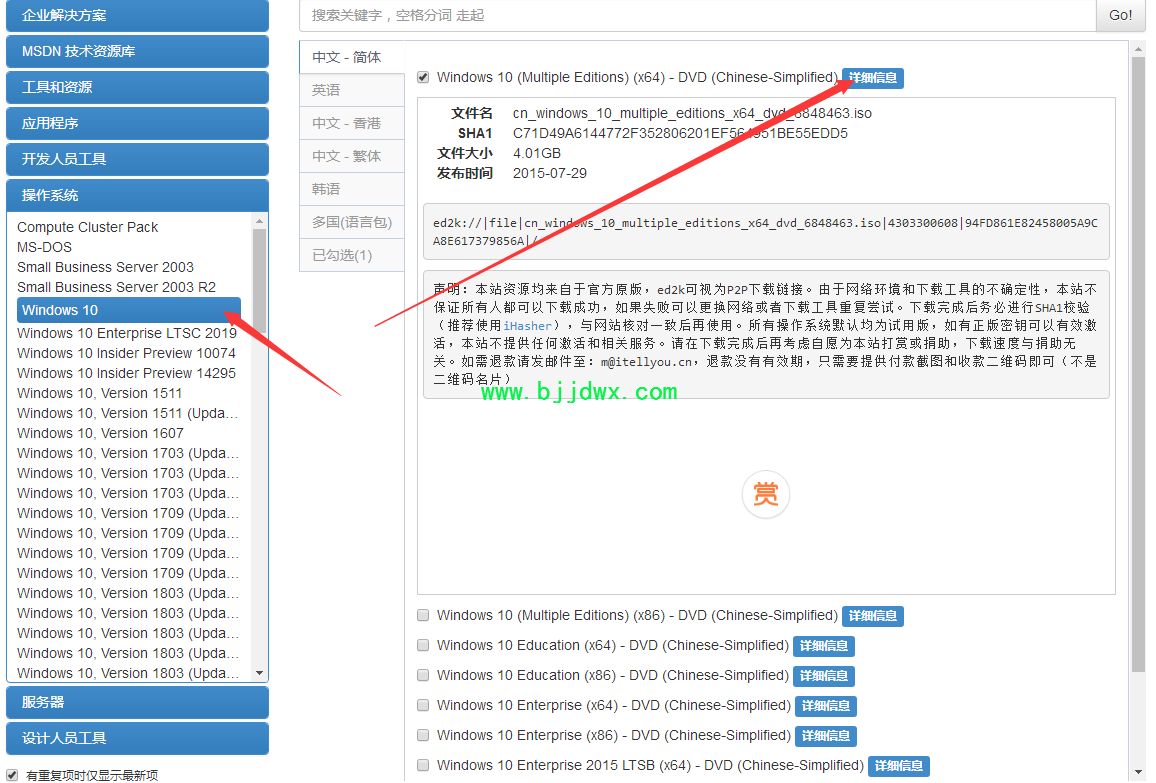Screen dimensions: 1156x783
Task: Open 详细信息 for Multiple Editions x64
Action: pyautogui.click(x=873, y=78)
